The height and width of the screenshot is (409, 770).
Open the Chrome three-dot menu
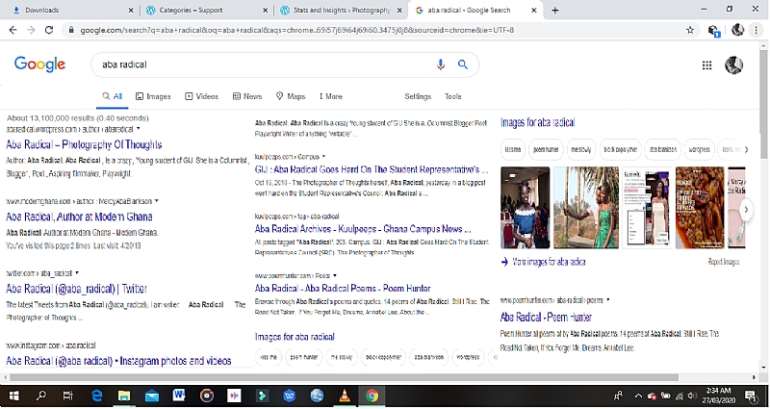pyautogui.click(x=756, y=30)
